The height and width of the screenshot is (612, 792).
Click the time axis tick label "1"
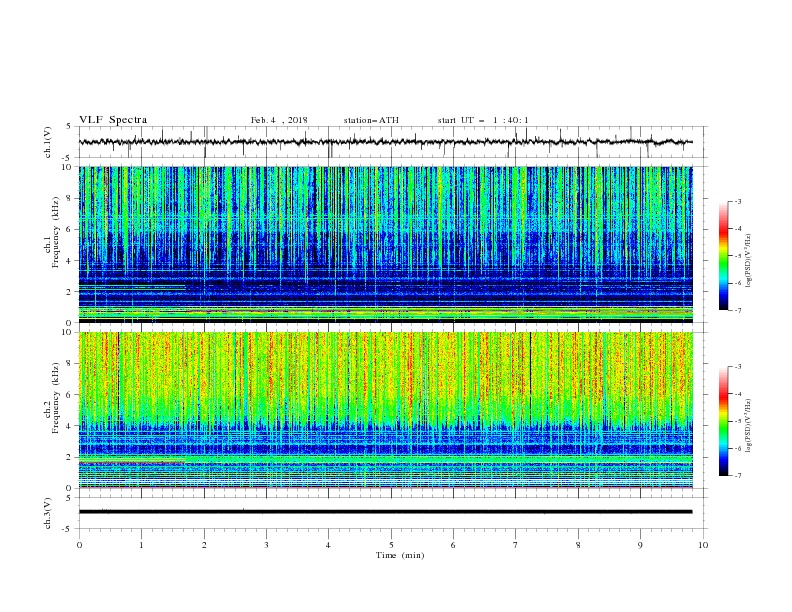[x=141, y=545]
